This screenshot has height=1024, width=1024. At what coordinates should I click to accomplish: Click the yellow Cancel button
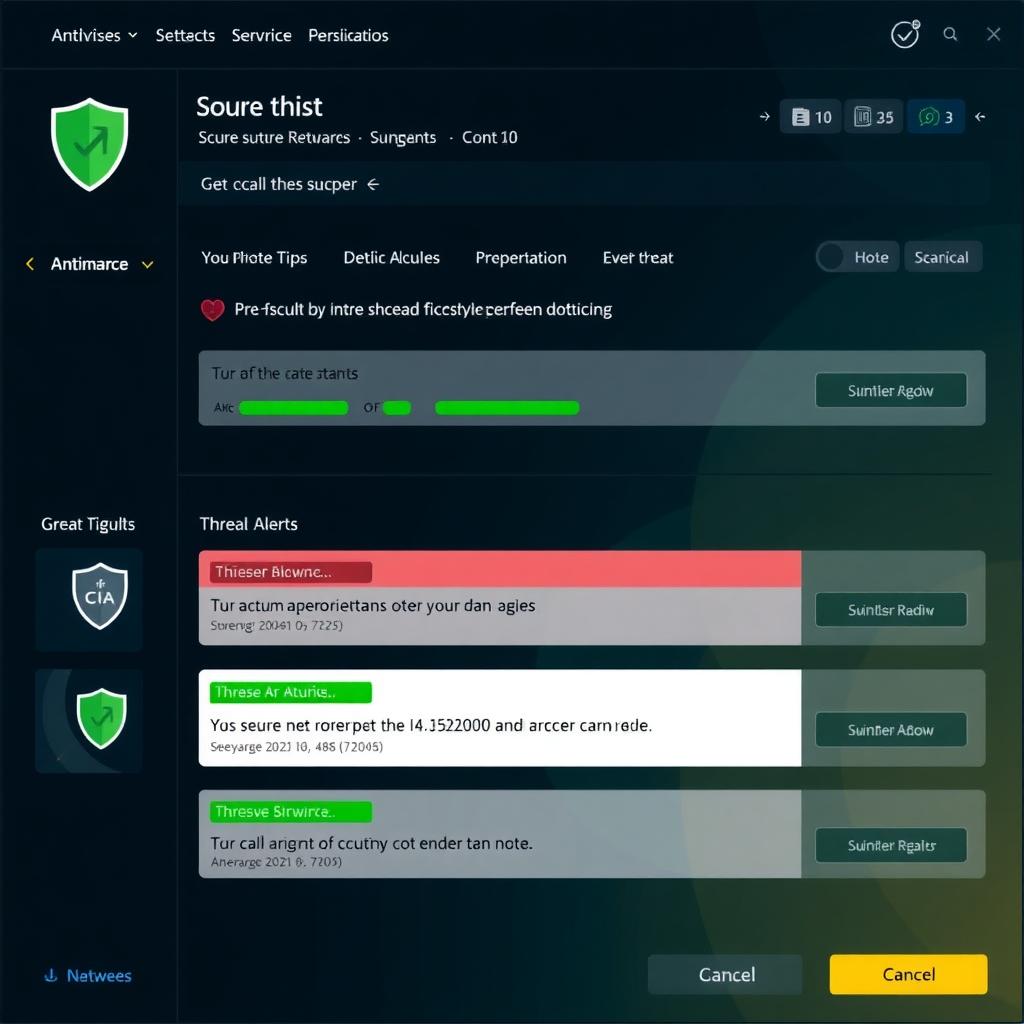(908, 974)
